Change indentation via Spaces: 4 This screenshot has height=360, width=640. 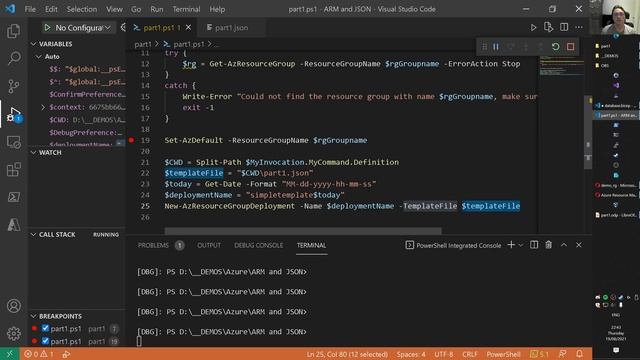pos(411,354)
